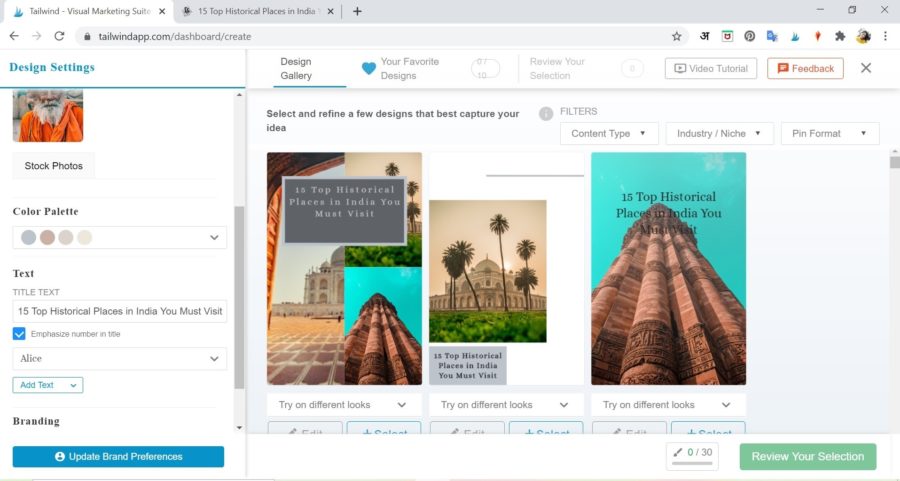Click the Title Text input field
Image resolution: width=900 pixels, height=481 pixels.
pyautogui.click(x=119, y=311)
